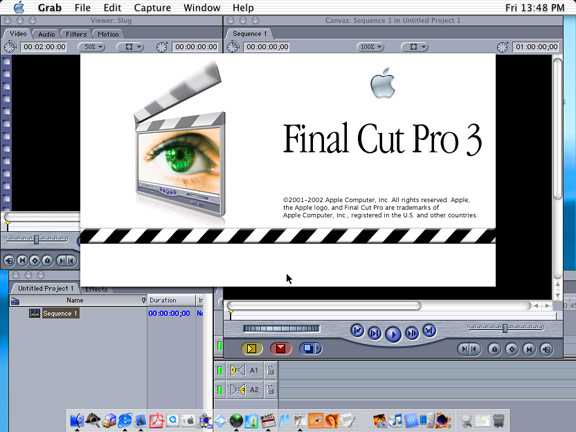Click Canvas Add Keyframe diamond button
Viewport: 576px width, 432px height.
tap(511, 349)
